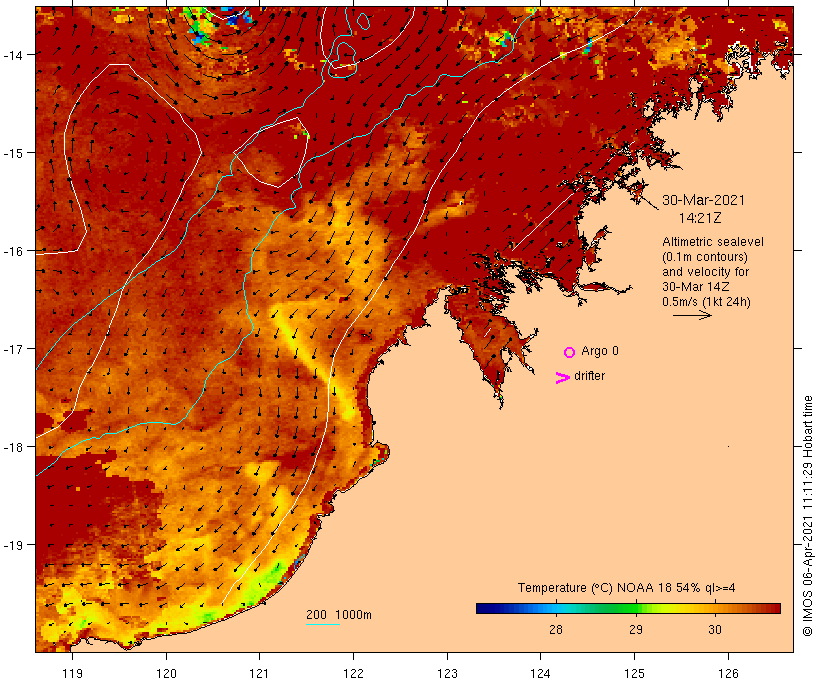Click the latitude axis label -15

[12, 153]
